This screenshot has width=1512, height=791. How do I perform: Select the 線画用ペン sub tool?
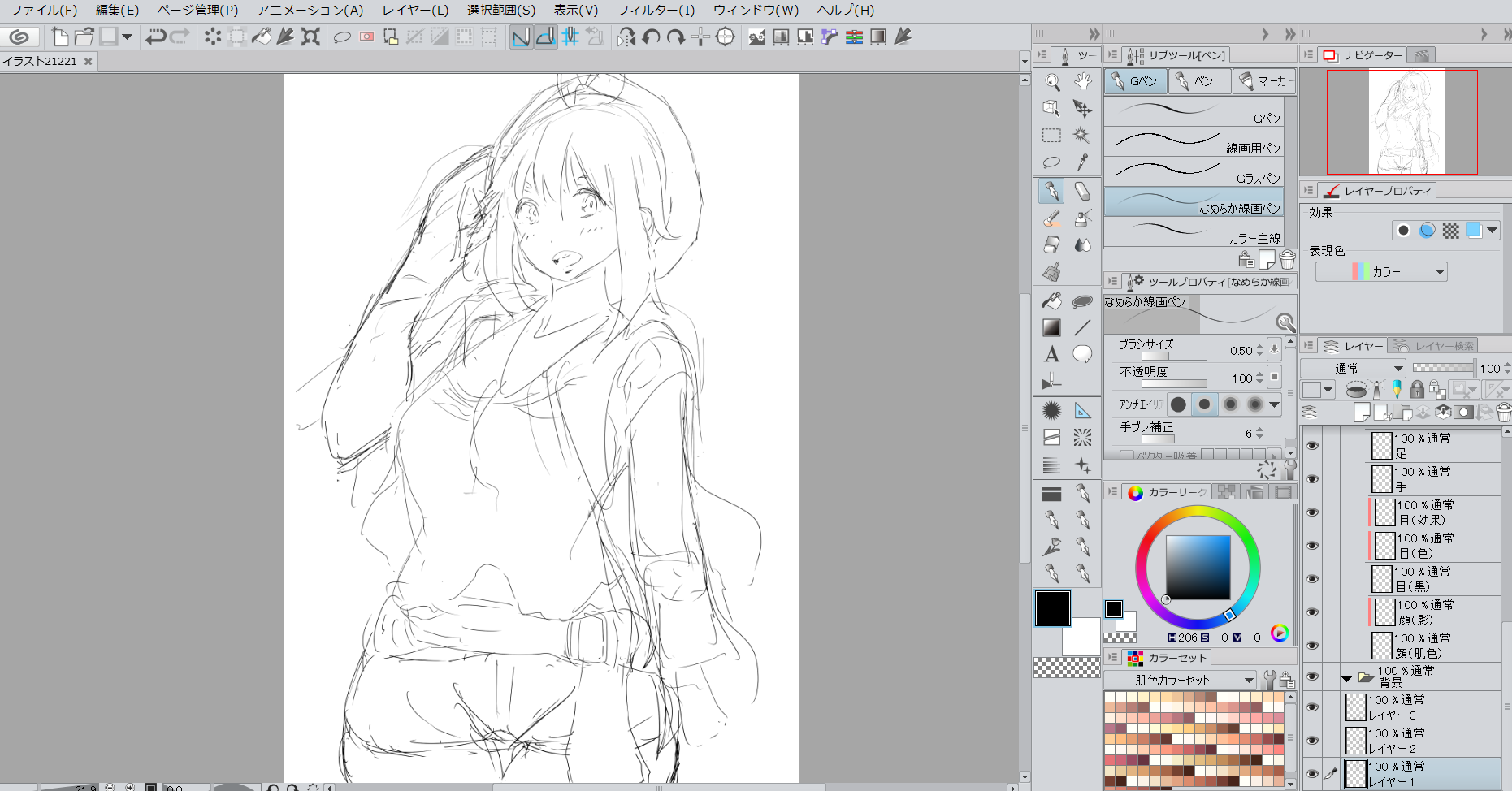1193,141
